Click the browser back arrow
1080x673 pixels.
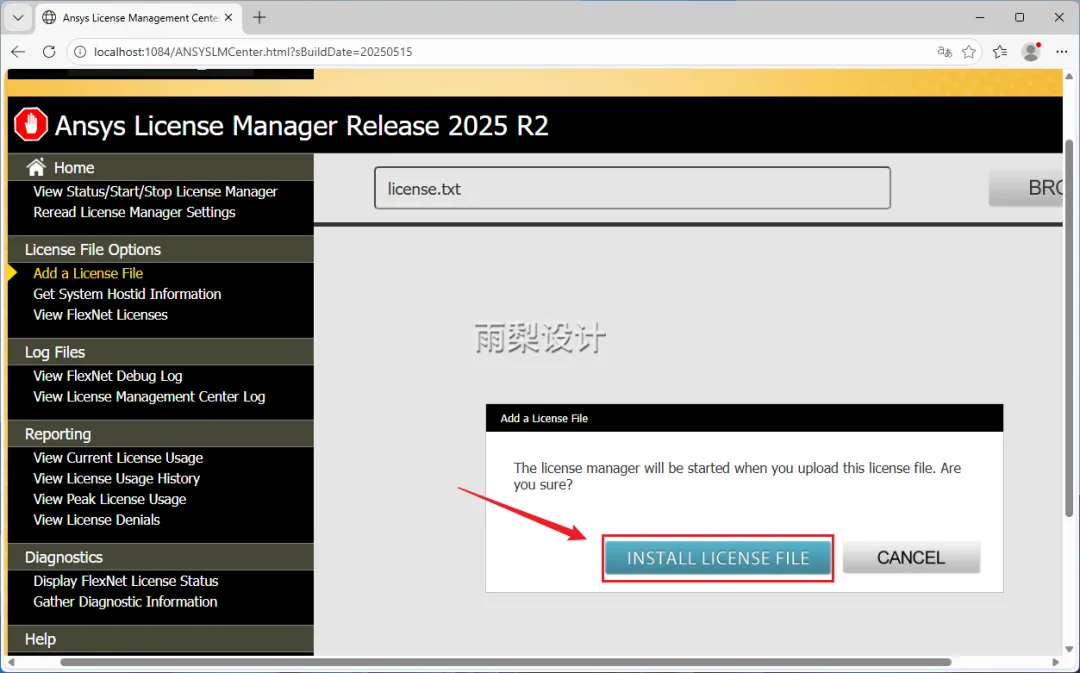(18, 52)
